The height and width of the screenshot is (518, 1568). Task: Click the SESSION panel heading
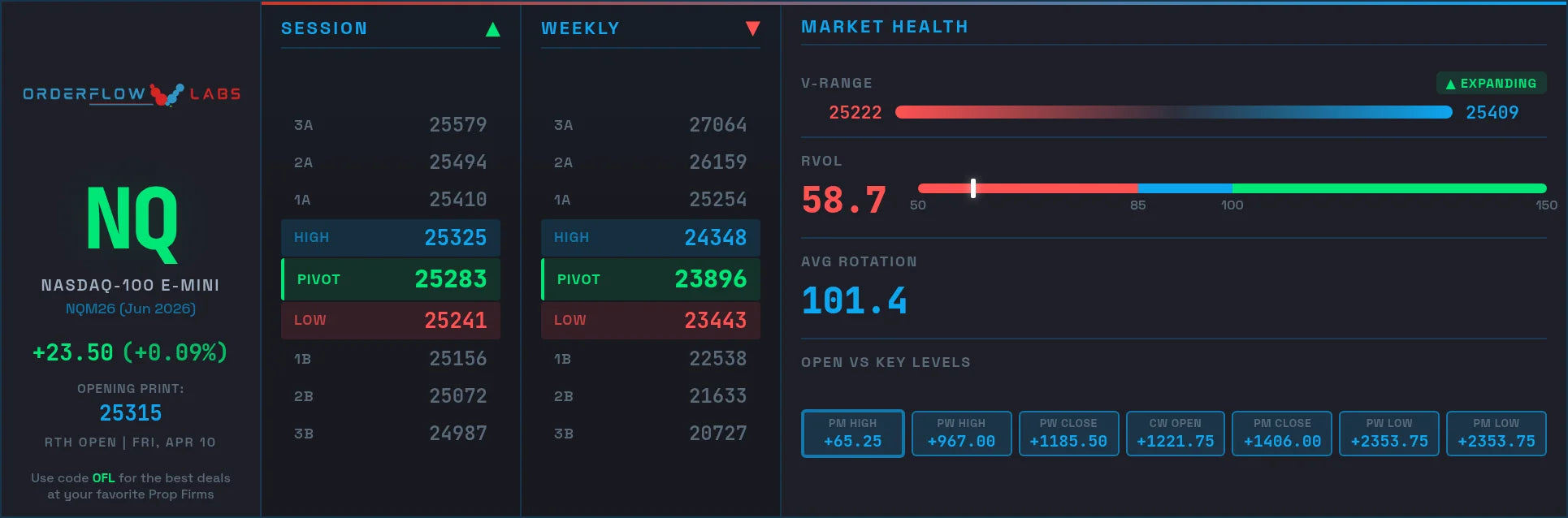[324, 28]
